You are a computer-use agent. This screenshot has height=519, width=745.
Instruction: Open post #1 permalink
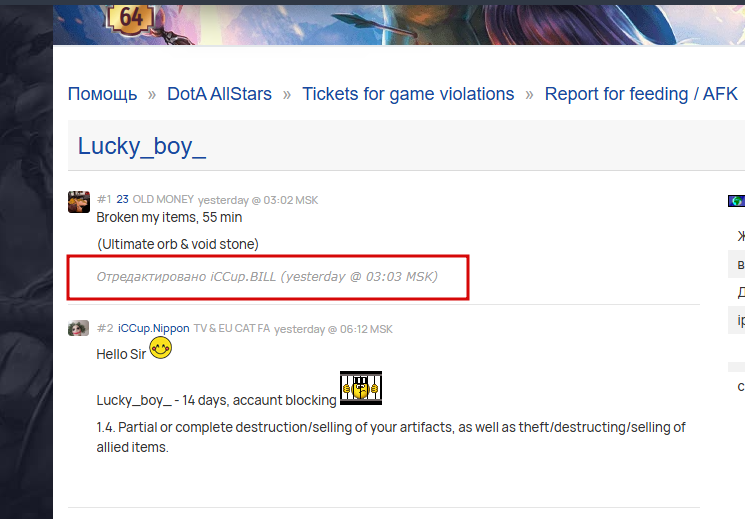coord(104,199)
